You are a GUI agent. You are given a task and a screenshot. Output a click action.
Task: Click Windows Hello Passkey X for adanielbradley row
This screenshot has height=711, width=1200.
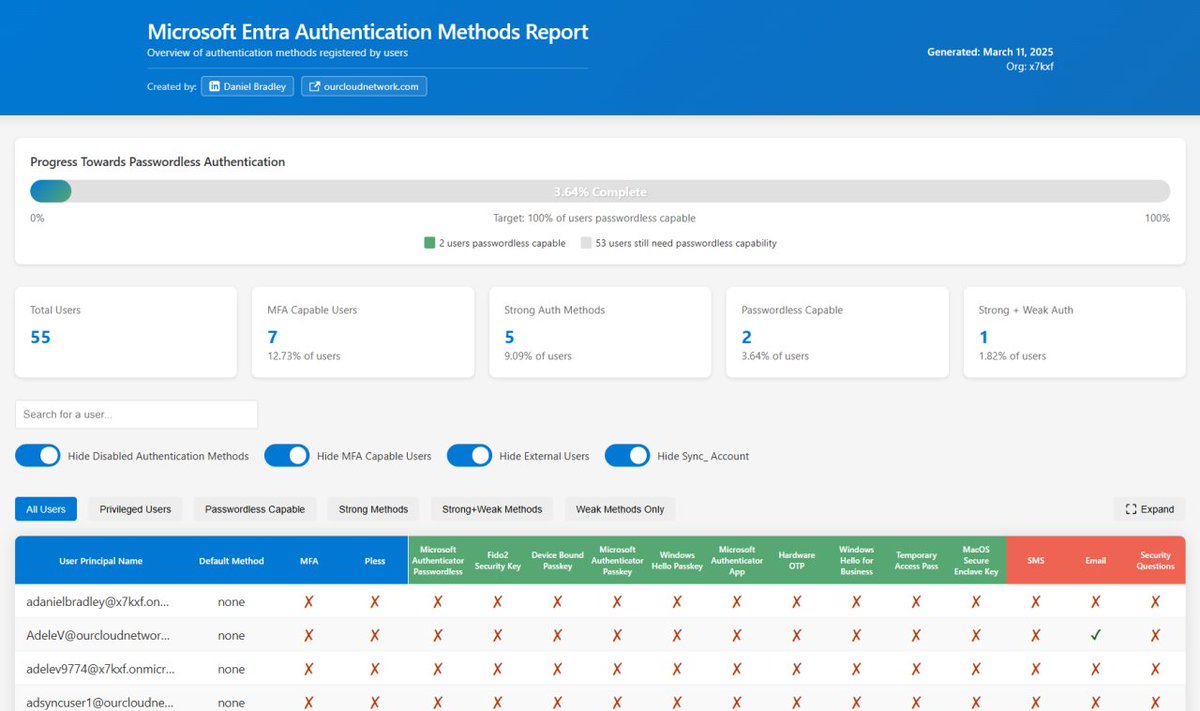[x=677, y=602]
